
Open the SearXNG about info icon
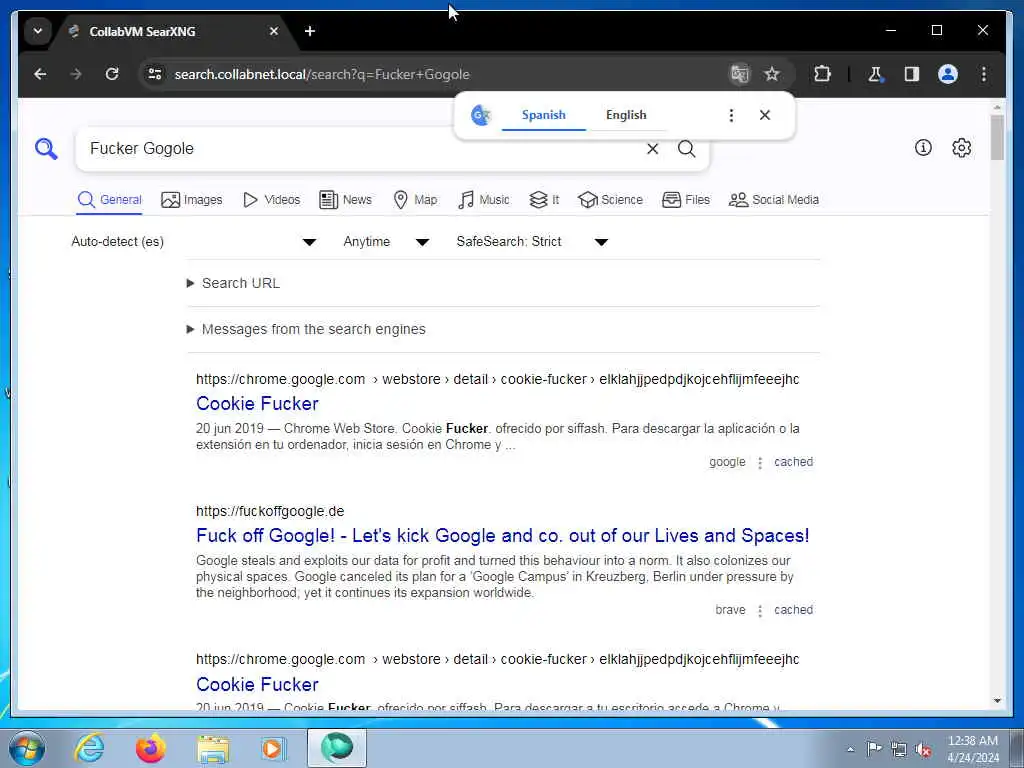click(x=923, y=148)
